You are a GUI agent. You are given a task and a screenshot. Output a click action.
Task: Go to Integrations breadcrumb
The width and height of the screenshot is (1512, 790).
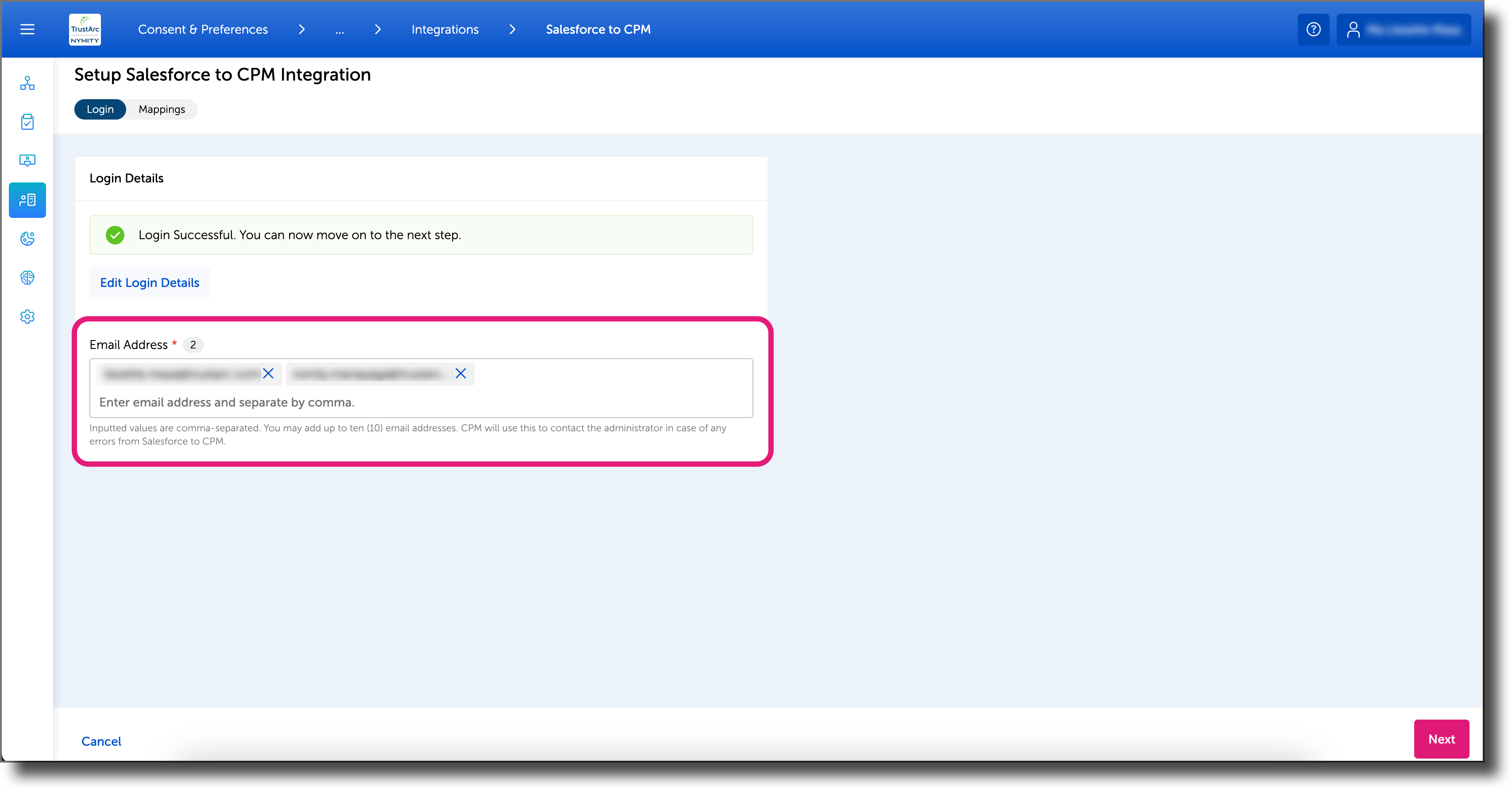[445, 29]
